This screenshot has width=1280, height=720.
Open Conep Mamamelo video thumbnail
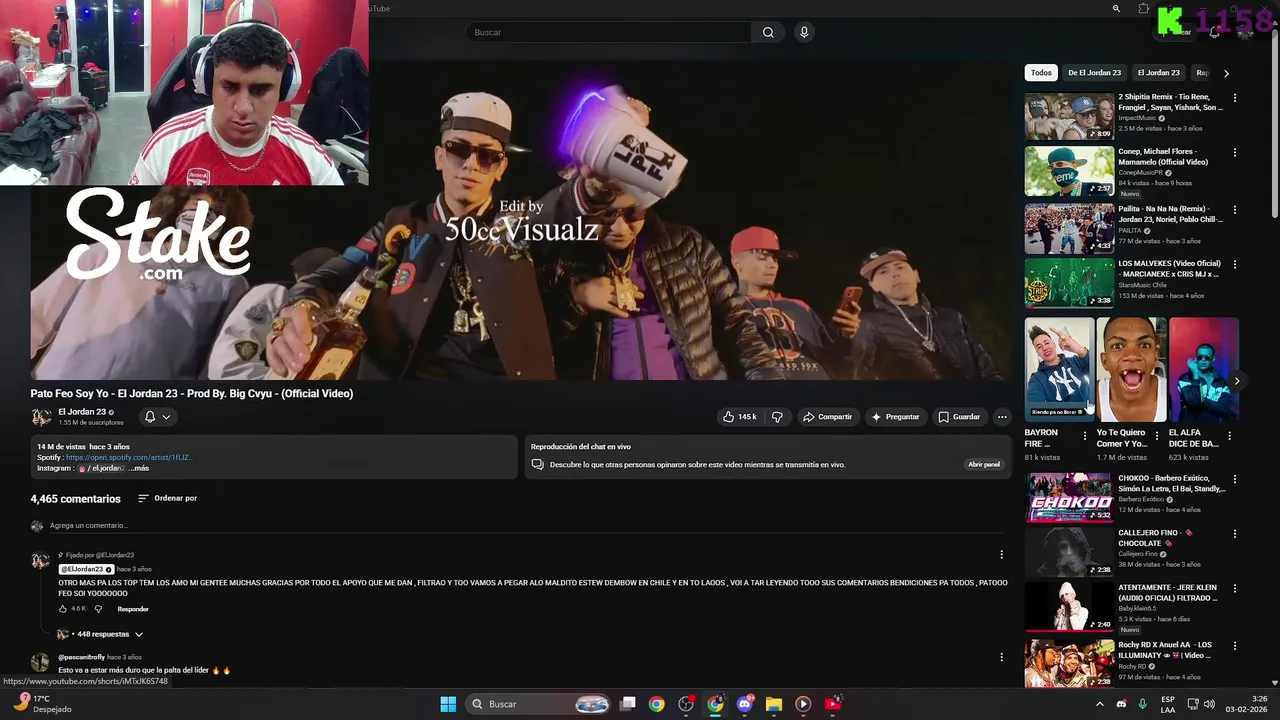click(1069, 171)
